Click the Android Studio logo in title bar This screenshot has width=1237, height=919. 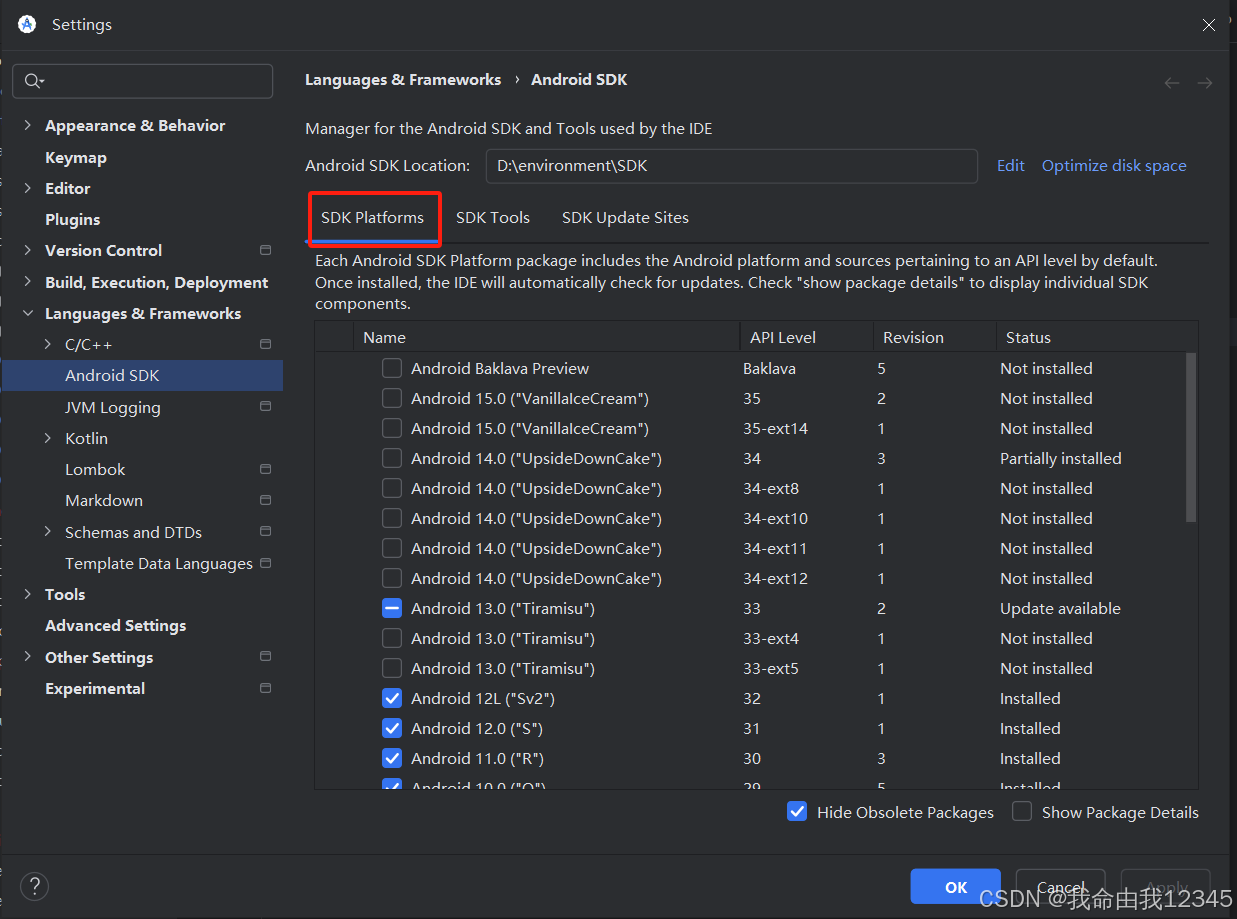[x=27, y=24]
